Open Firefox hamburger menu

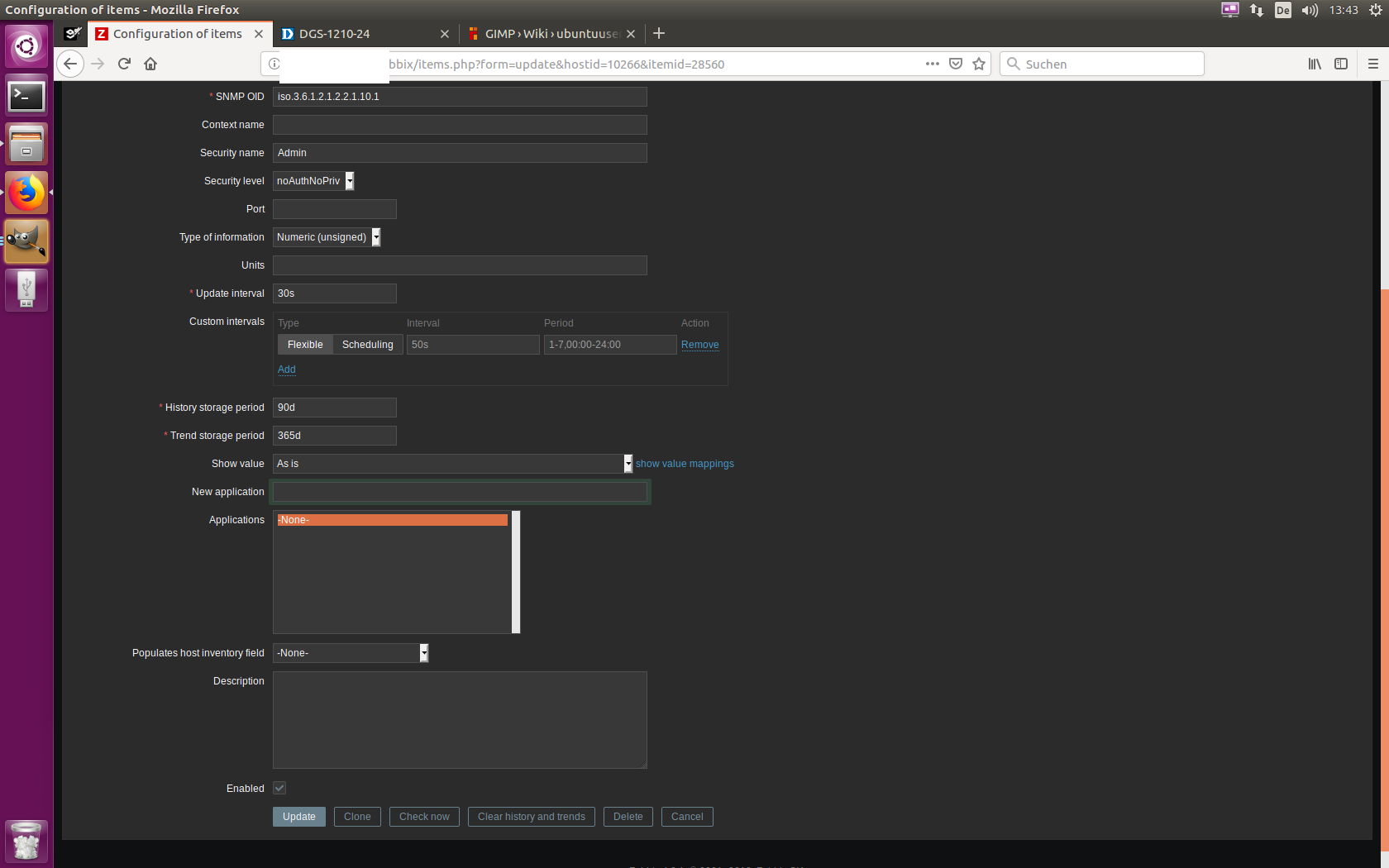[1373, 64]
